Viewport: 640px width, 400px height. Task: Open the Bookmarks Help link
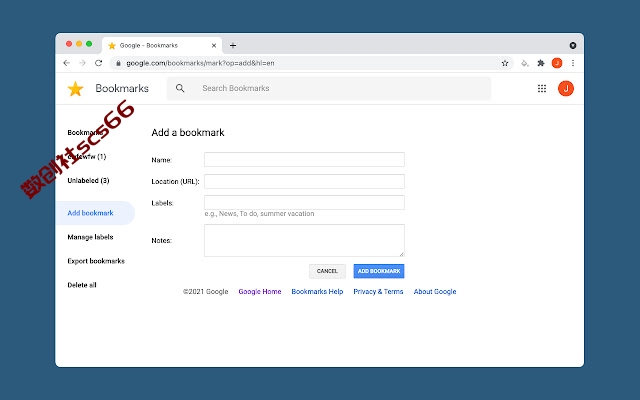[x=317, y=291]
